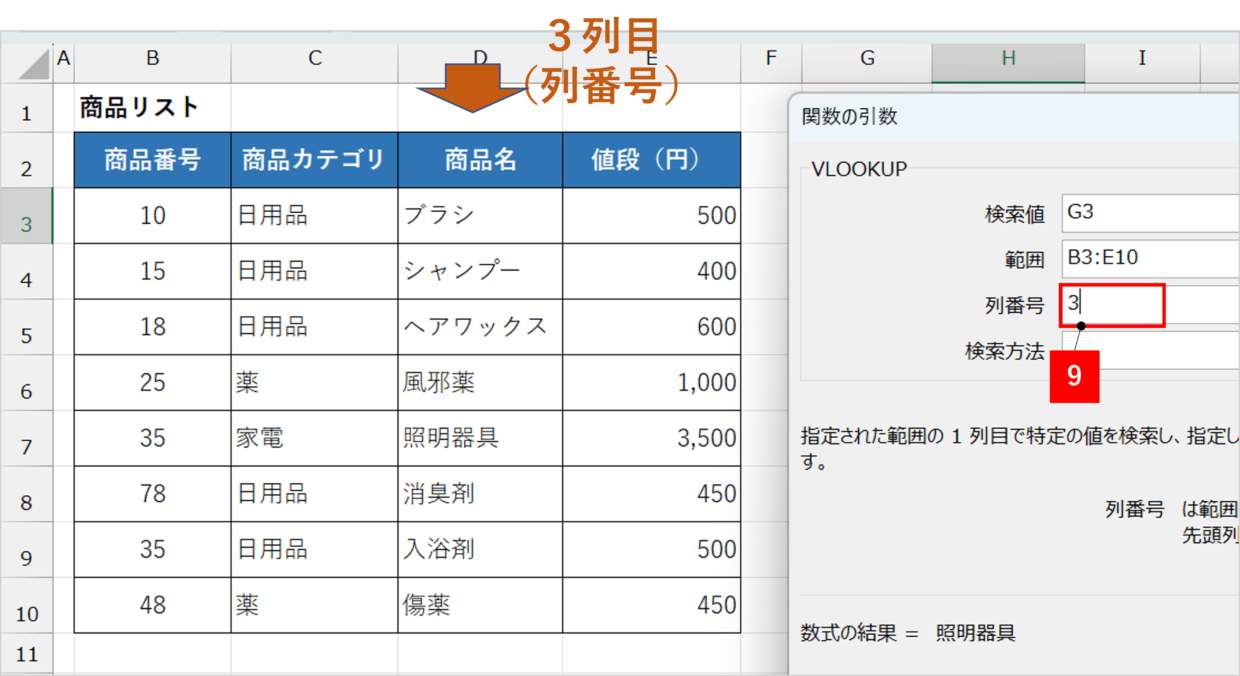Click the 日用品 category cell in the ブラシ row

coord(315,215)
